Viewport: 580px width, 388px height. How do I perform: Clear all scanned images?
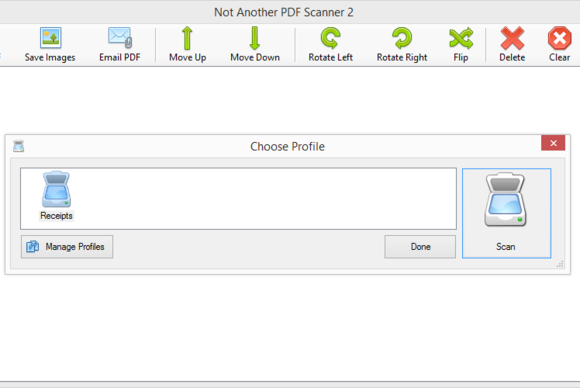pos(559,44)
